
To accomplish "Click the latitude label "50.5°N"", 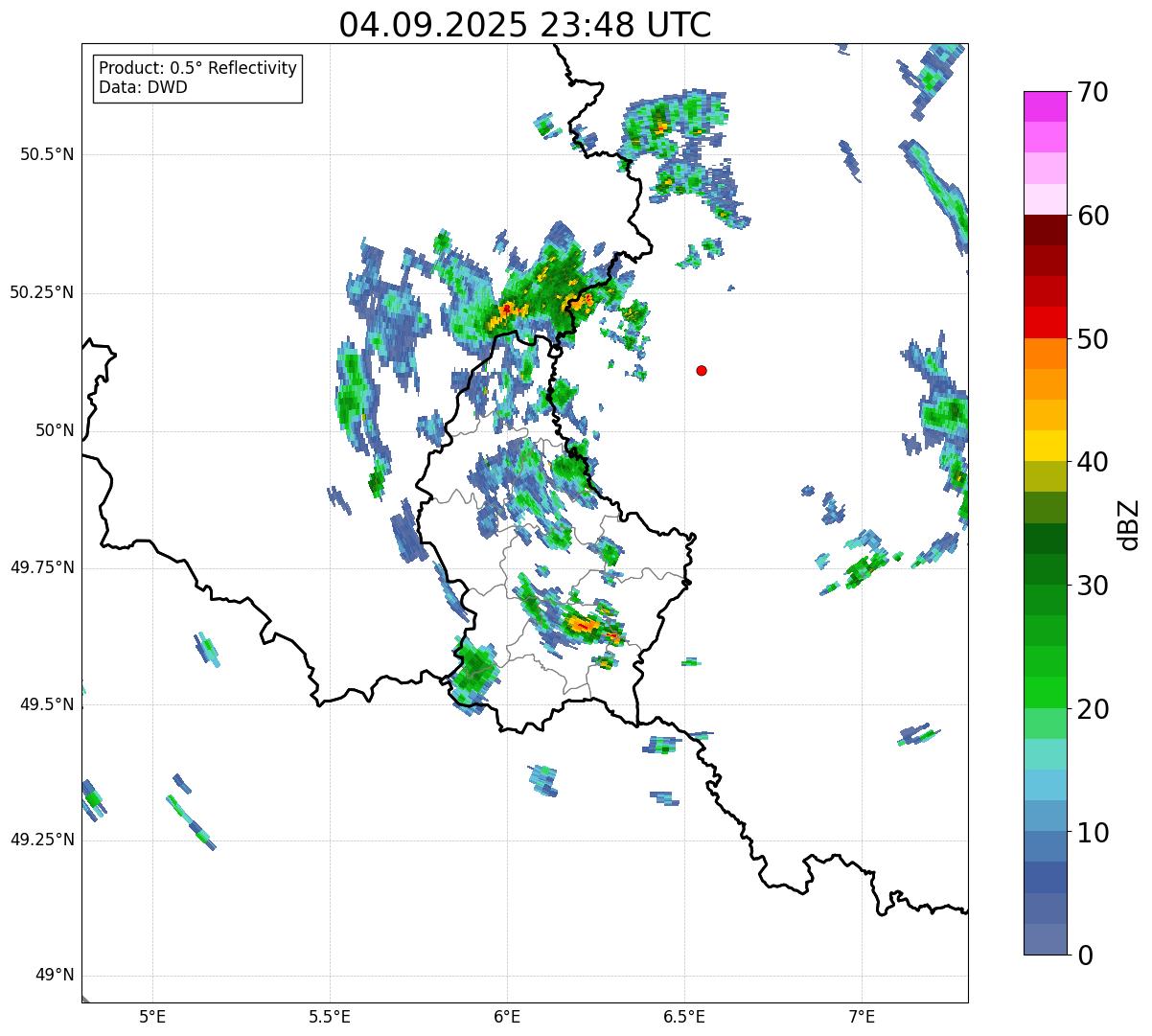I will tap(47, 154).
